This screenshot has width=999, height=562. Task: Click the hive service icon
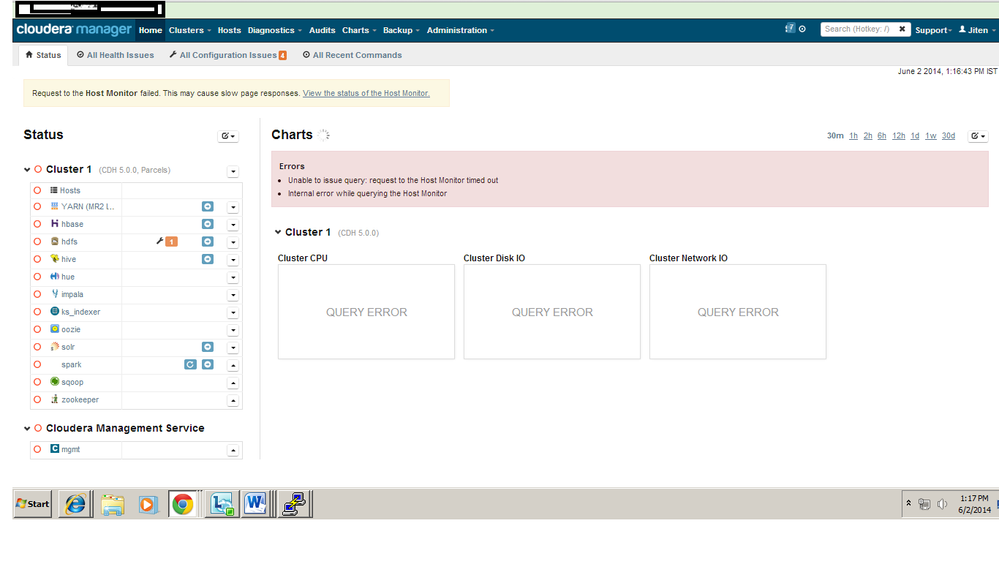55,259
